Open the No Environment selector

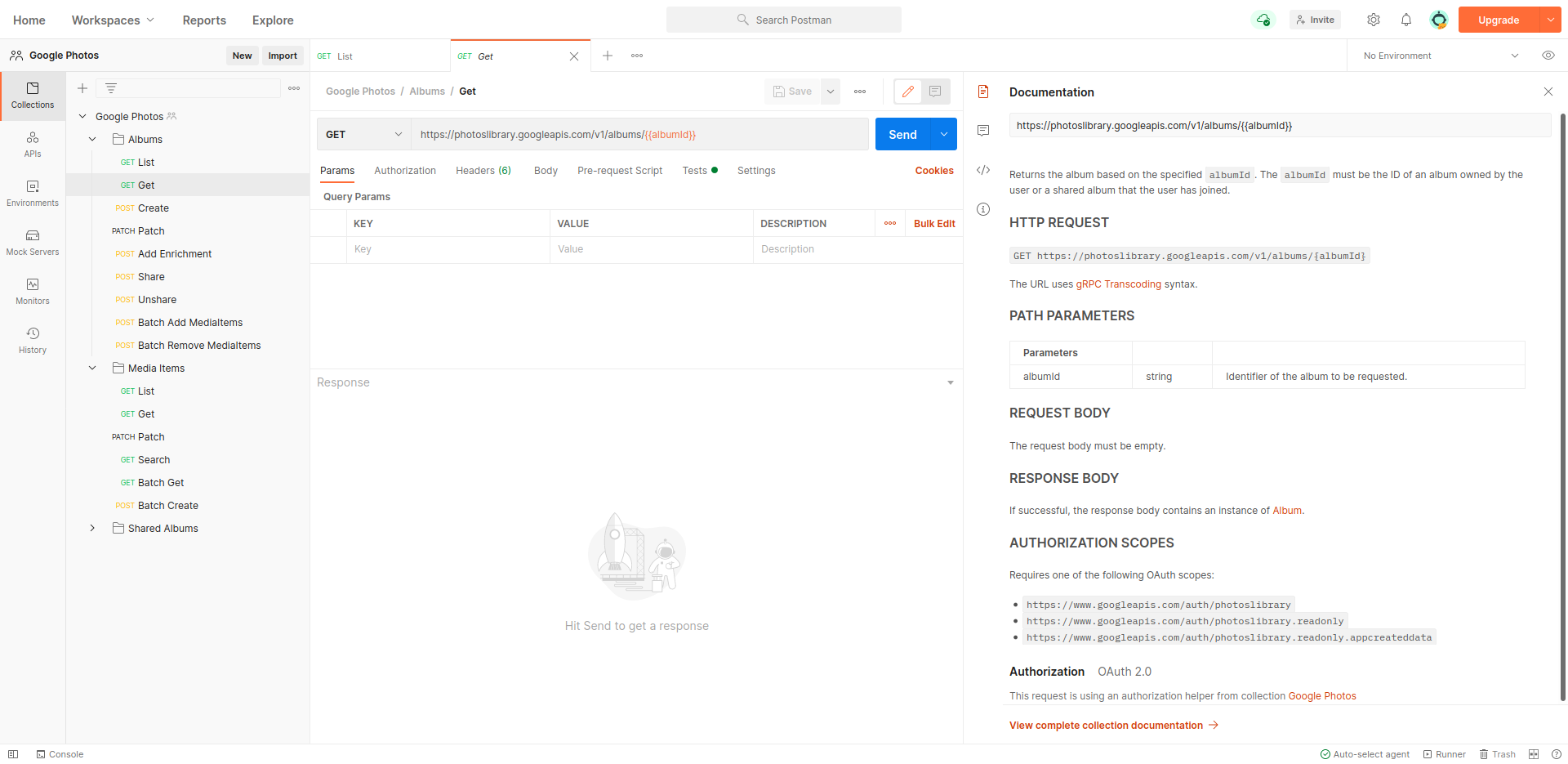coord(1441,56)
